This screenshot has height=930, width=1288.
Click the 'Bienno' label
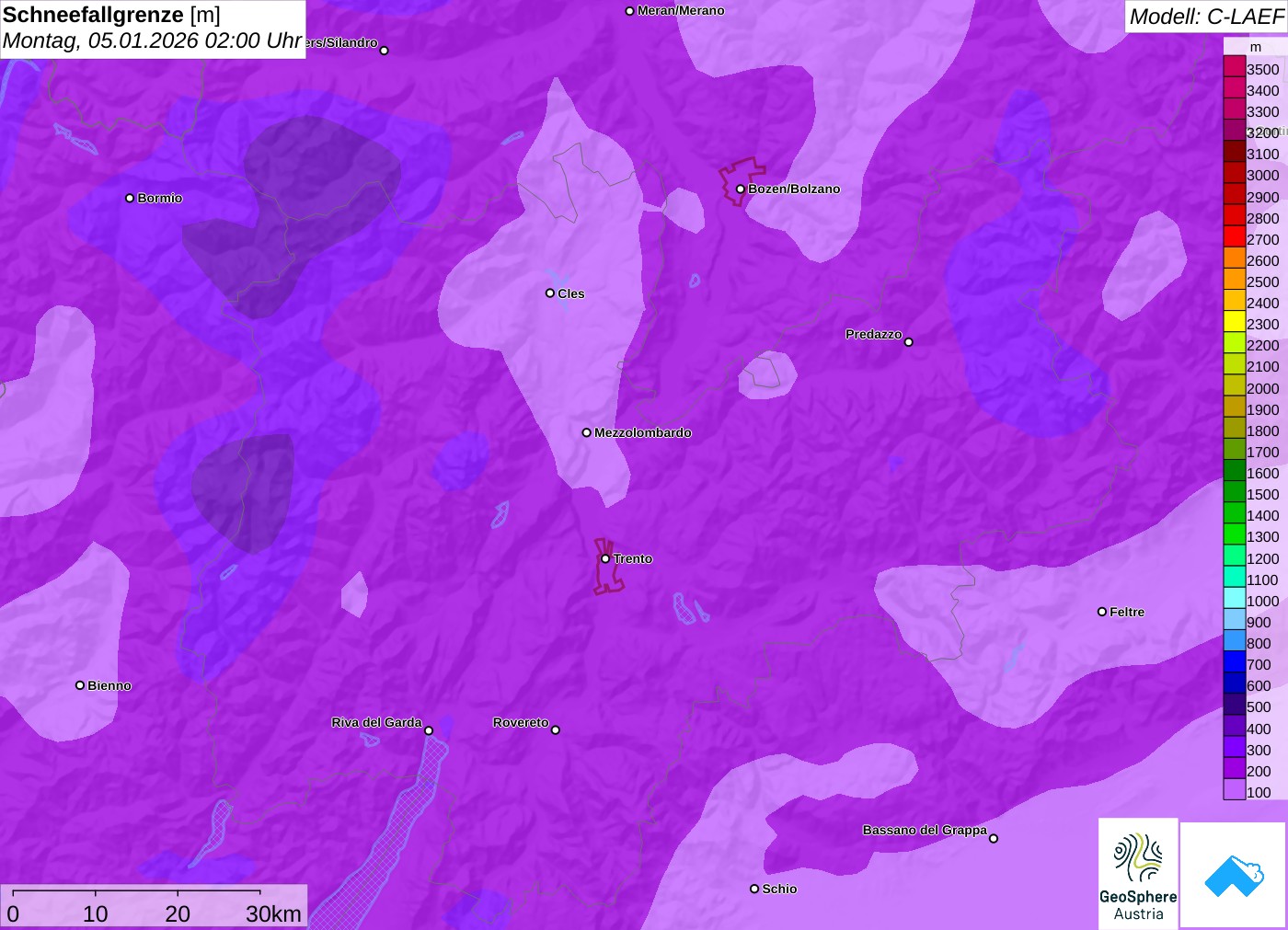(x=109, y=685)
